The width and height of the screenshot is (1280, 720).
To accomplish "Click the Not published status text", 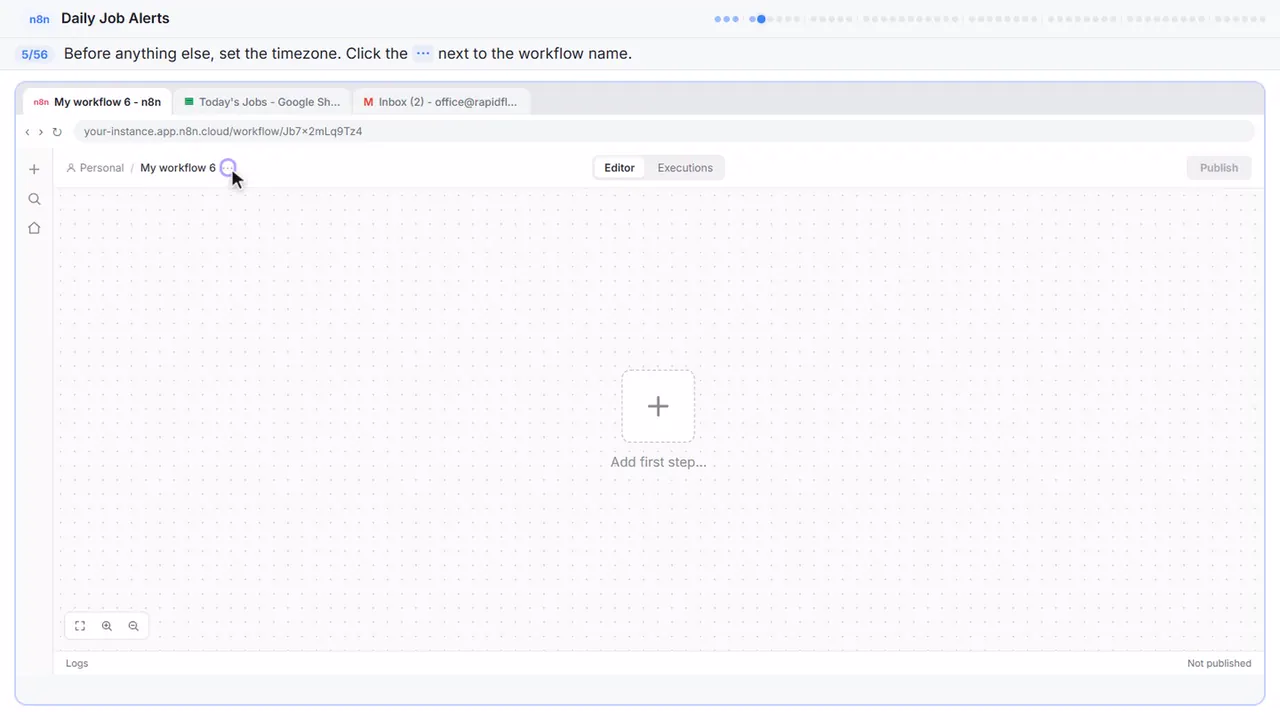I will [x=1219, y=663].
